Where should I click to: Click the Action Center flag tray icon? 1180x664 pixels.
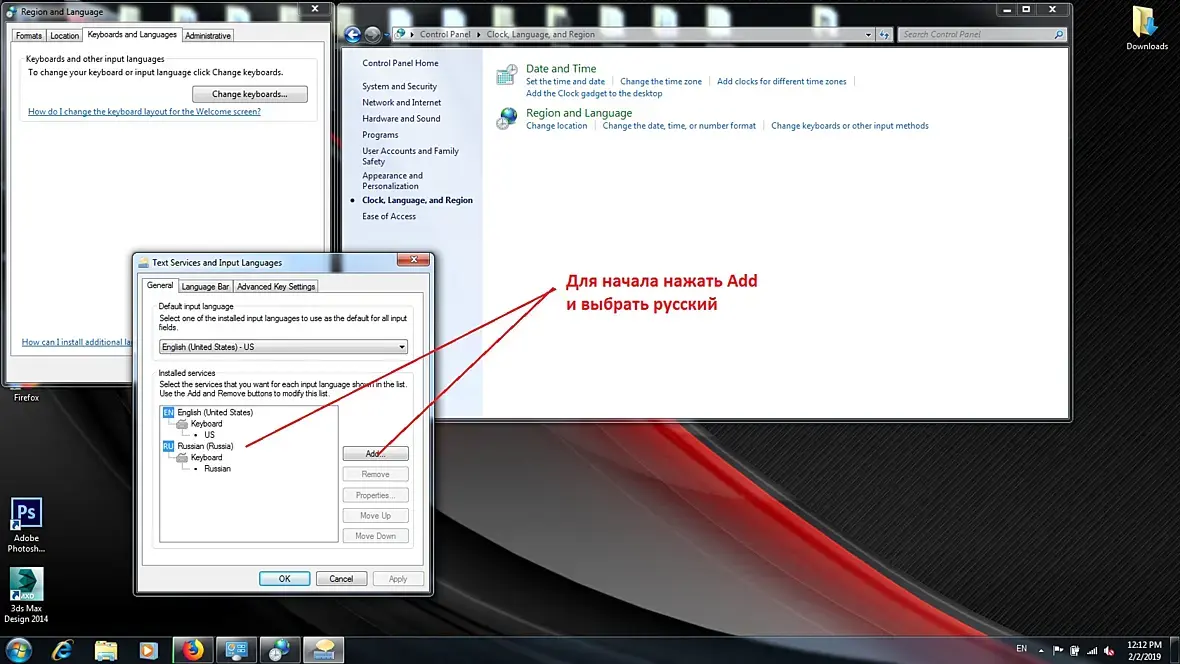click(1058, 650)
